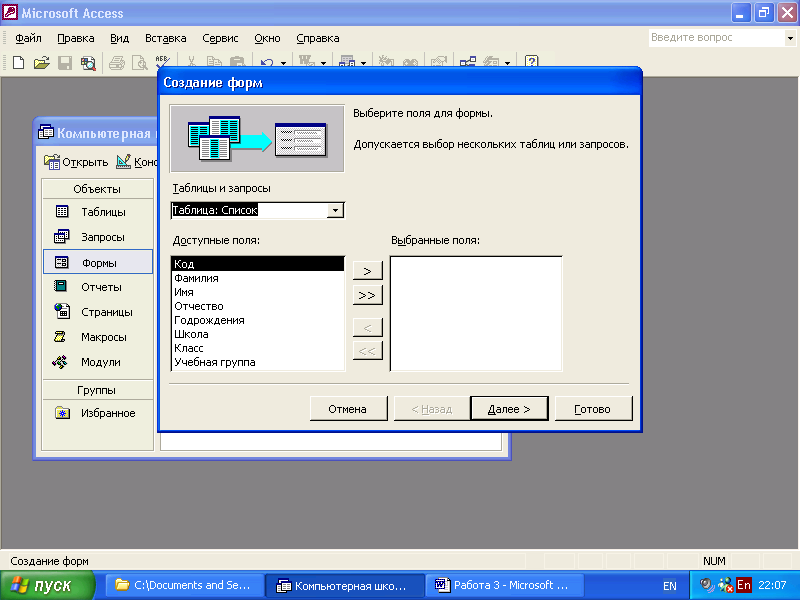Click the Spelling check toolbar icon

pyautogui.click(x=162, y=61)
